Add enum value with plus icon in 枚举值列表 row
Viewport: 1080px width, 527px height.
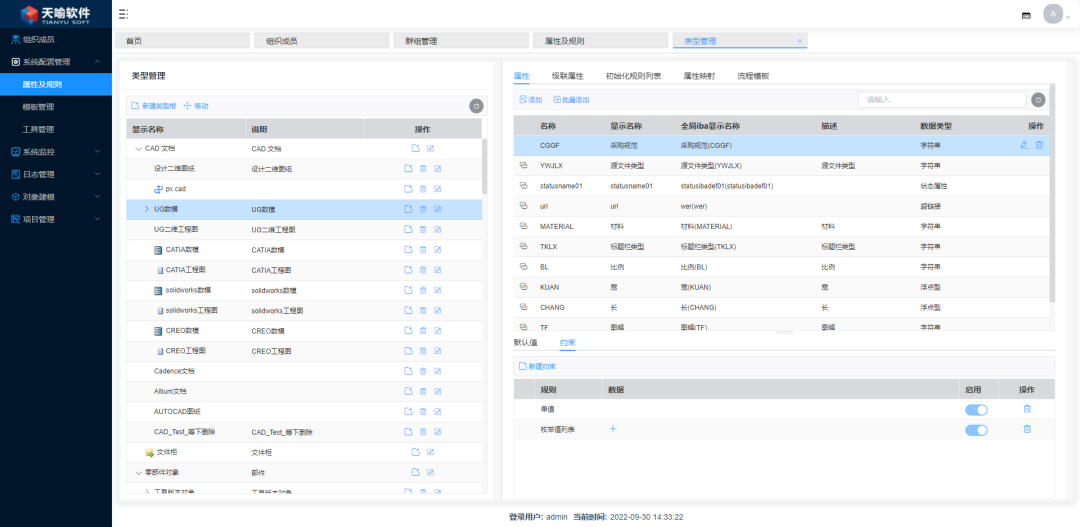(613, 429)
